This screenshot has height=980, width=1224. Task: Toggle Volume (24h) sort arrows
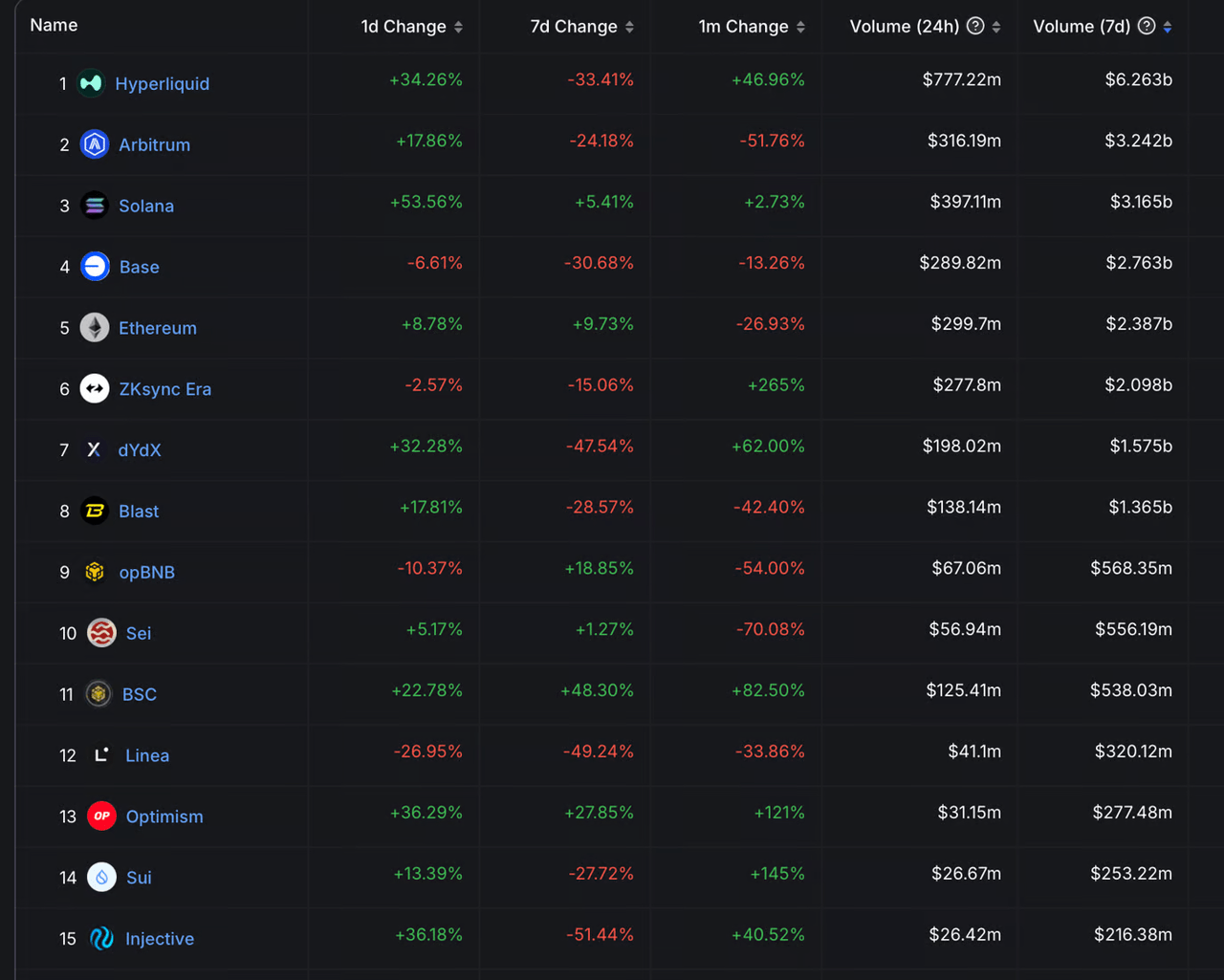click(996, 27)
